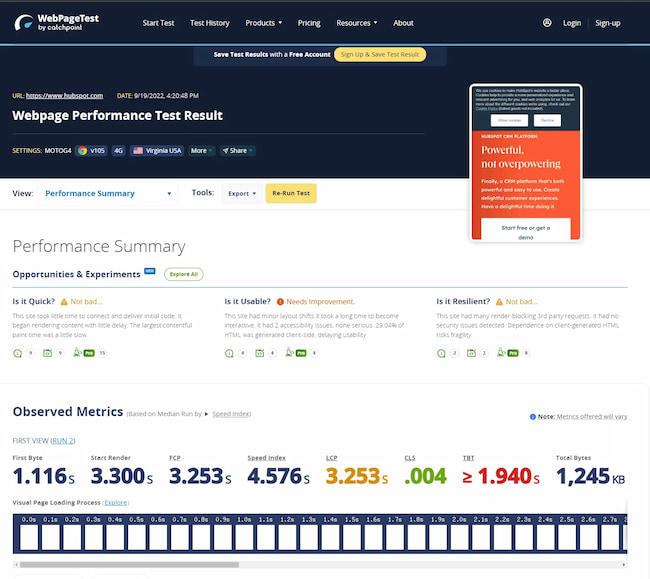Screen dimensions: 650x579
Task: Click the warning icon next to 'Is it Quick?'
Action: (x=64, y=301)
